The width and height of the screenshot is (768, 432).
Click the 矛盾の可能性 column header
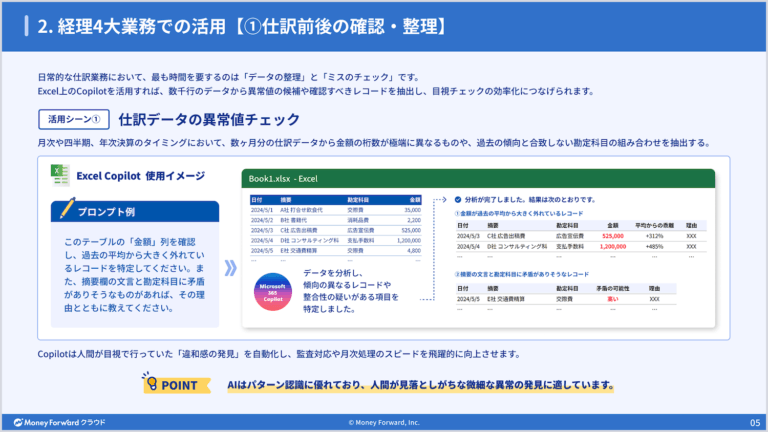613,288
